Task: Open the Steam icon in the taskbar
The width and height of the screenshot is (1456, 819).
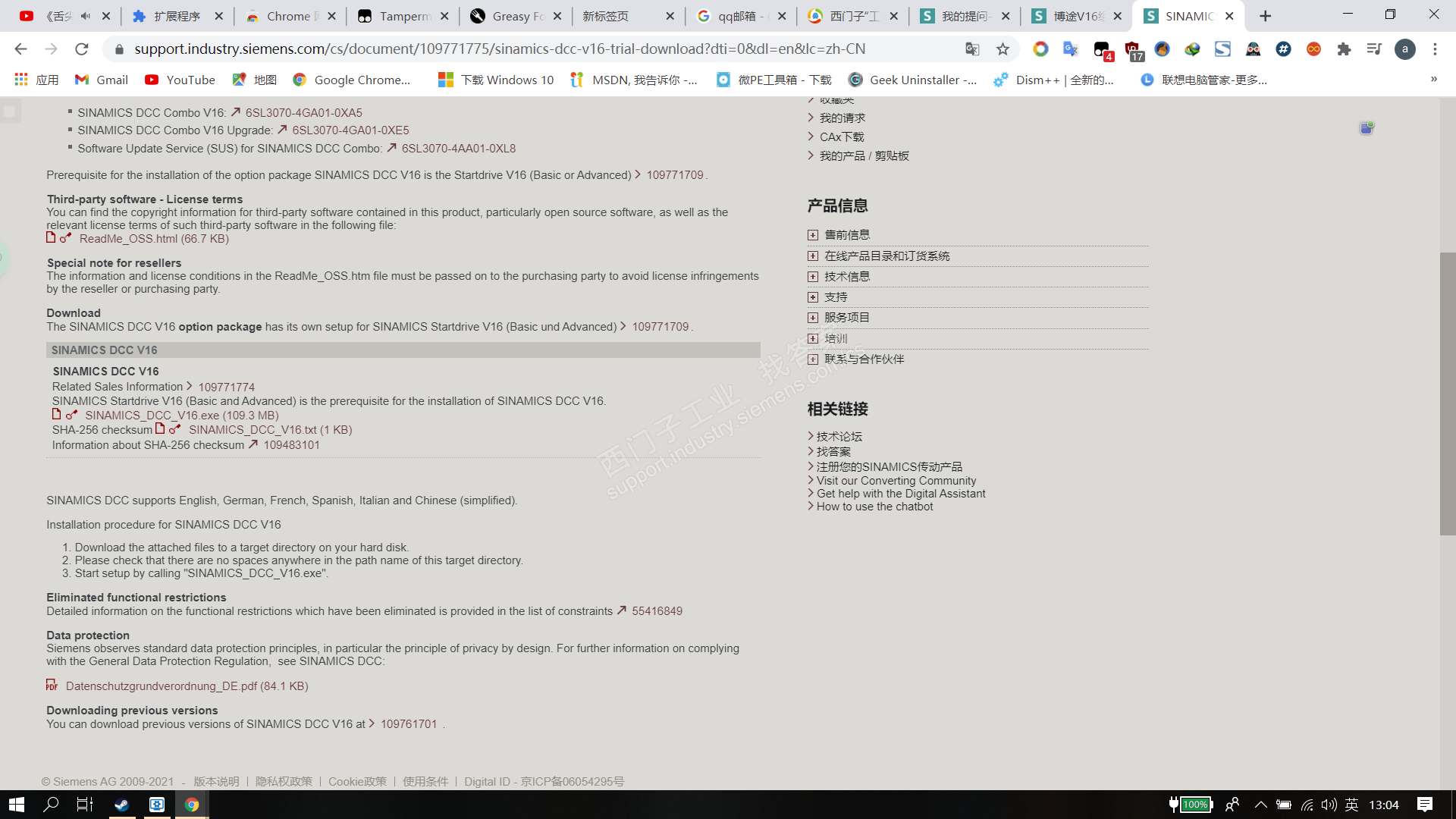Action: (x=121, y=805)
